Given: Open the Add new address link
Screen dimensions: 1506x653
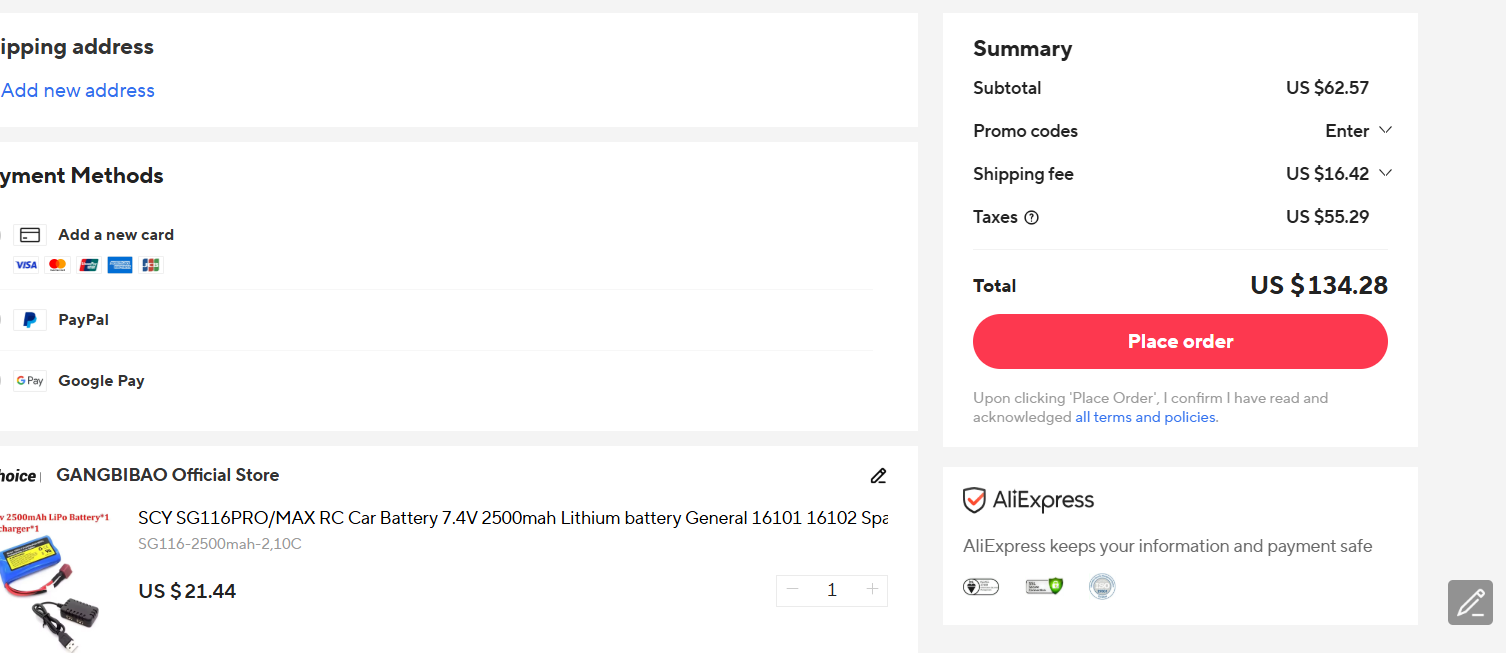Looking at the screenshot, I should (78, 91).
